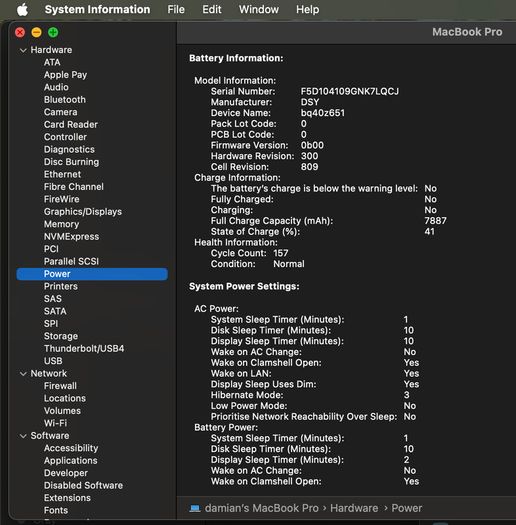Click the MacBook Pro window title
Screen dimensions: 516x525
point(467,32)
